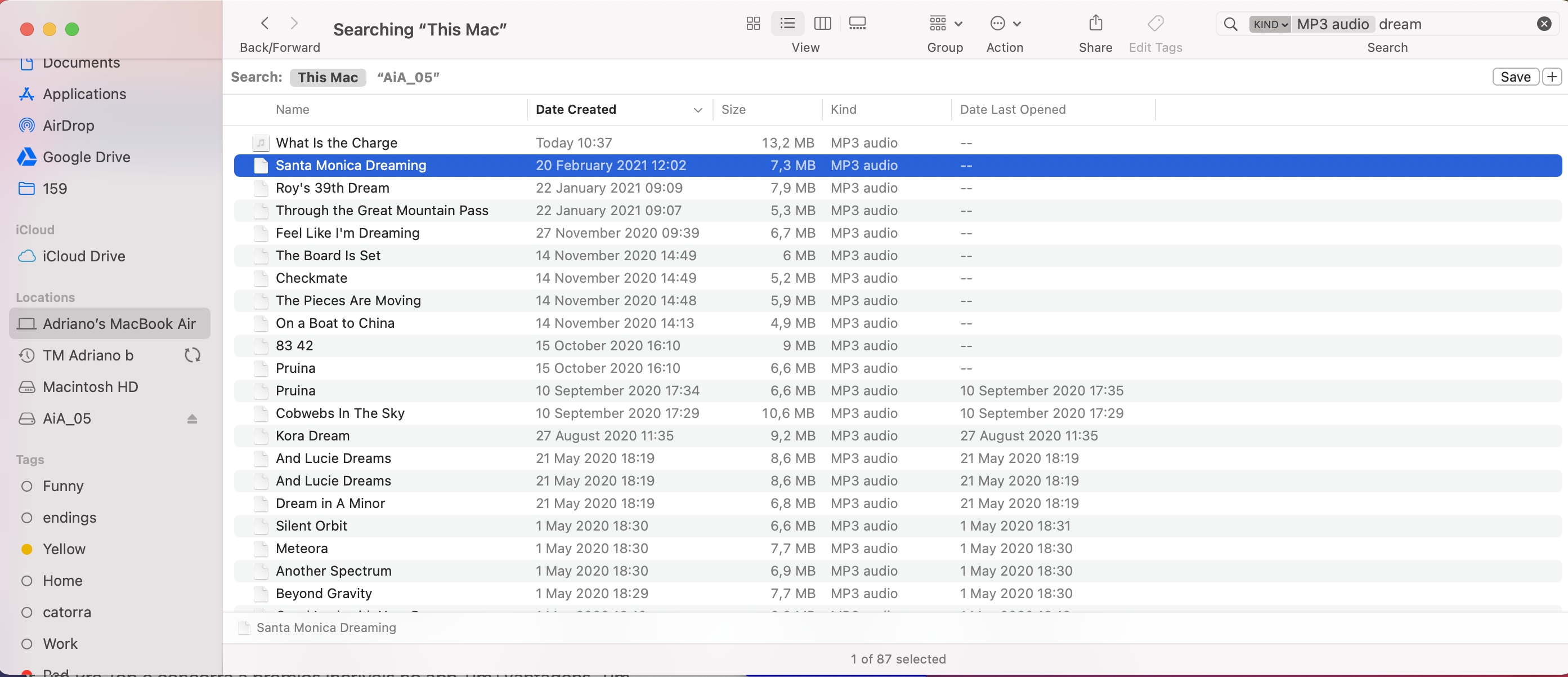1568x677 pixels.
Task: Open Google Drive in sidebar
Action: click(87, 157)
